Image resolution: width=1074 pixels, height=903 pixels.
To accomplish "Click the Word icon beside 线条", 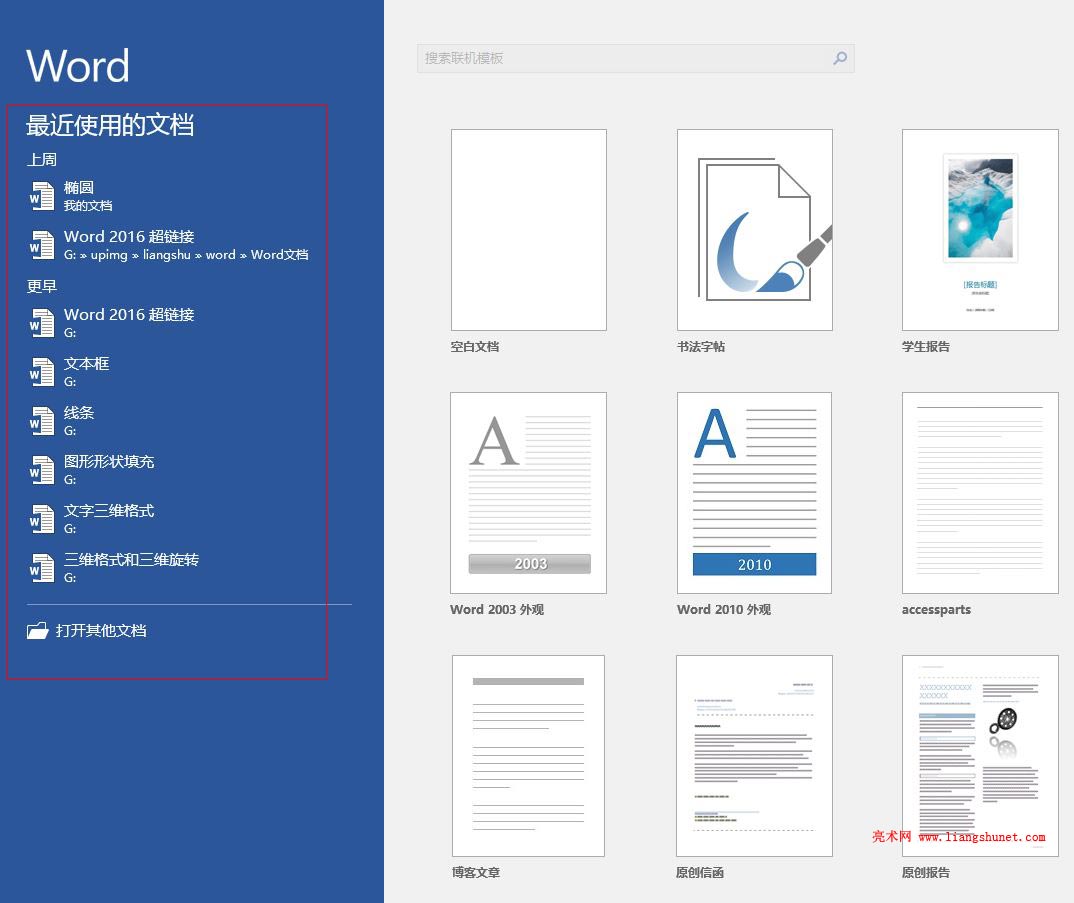I will pos(42,421).
